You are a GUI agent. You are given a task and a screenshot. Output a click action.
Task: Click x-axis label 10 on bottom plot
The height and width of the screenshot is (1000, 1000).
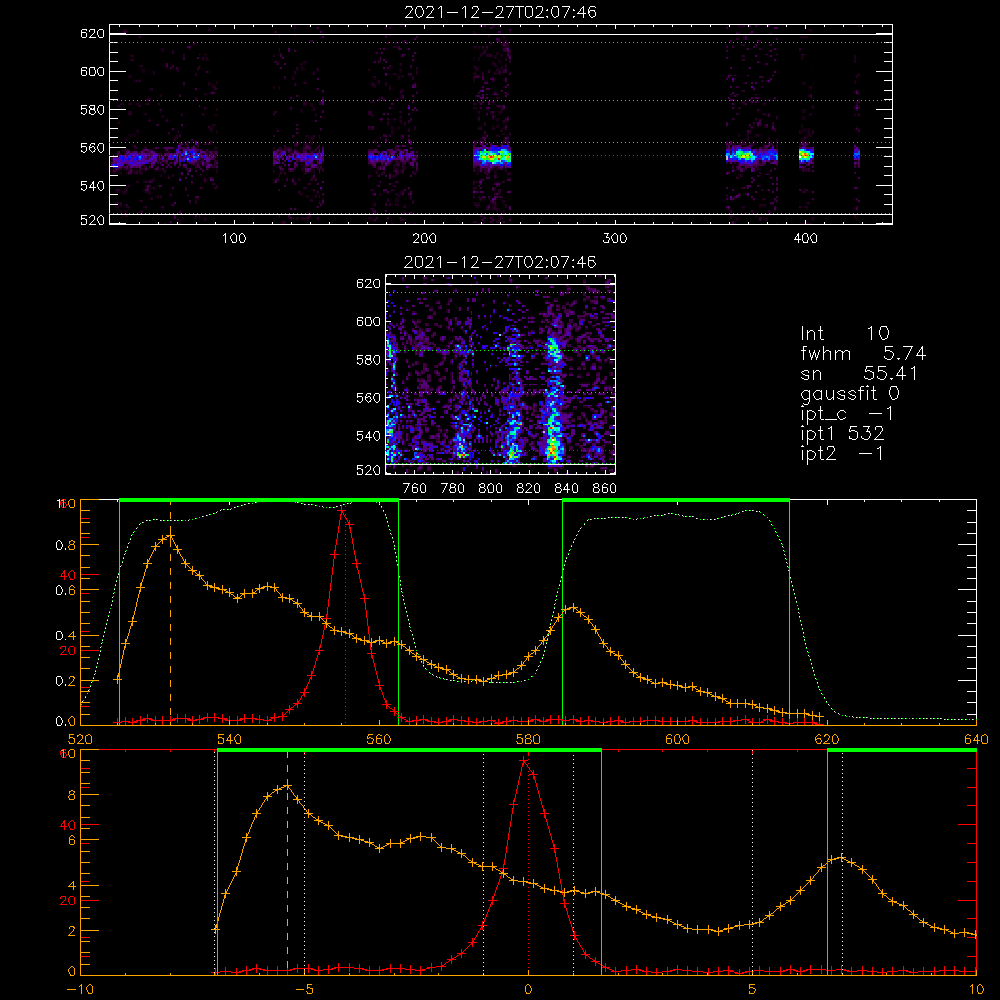pyautogui.click(x=976, y=989)
